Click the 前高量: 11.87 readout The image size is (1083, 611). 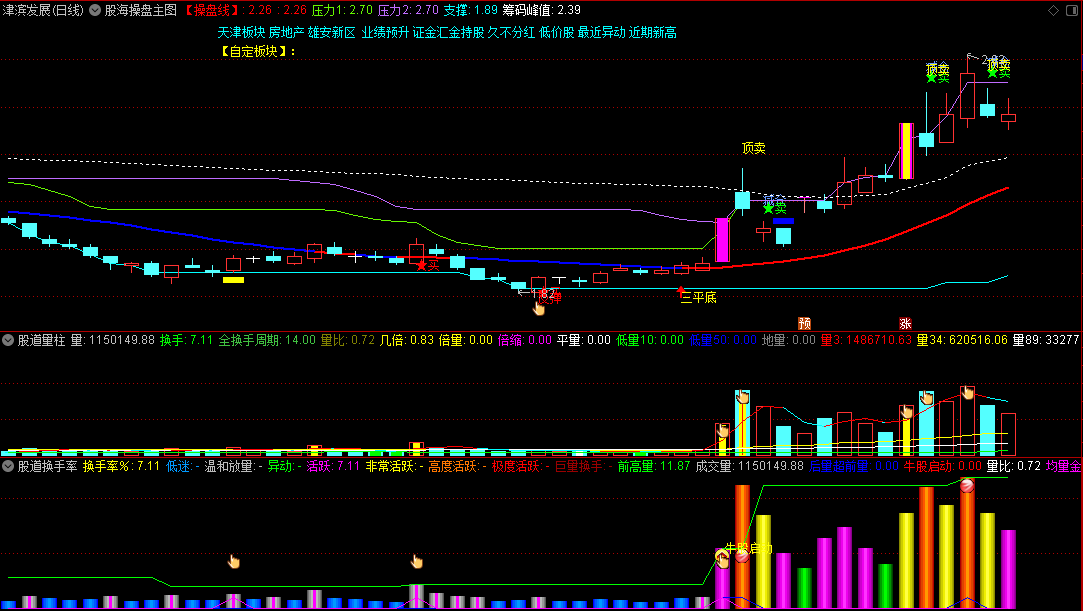pyautogui.click(x=654, y=466)
